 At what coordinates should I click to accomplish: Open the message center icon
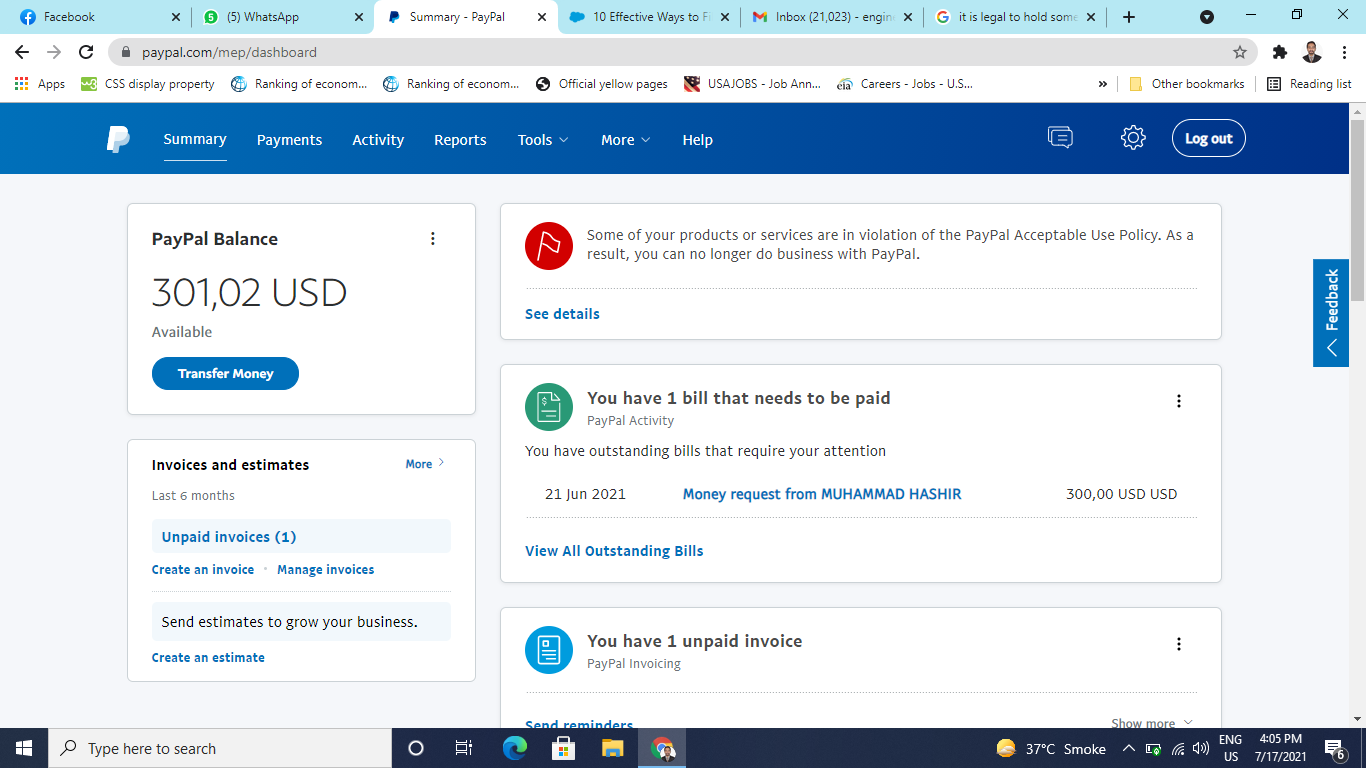[1060, 138]
